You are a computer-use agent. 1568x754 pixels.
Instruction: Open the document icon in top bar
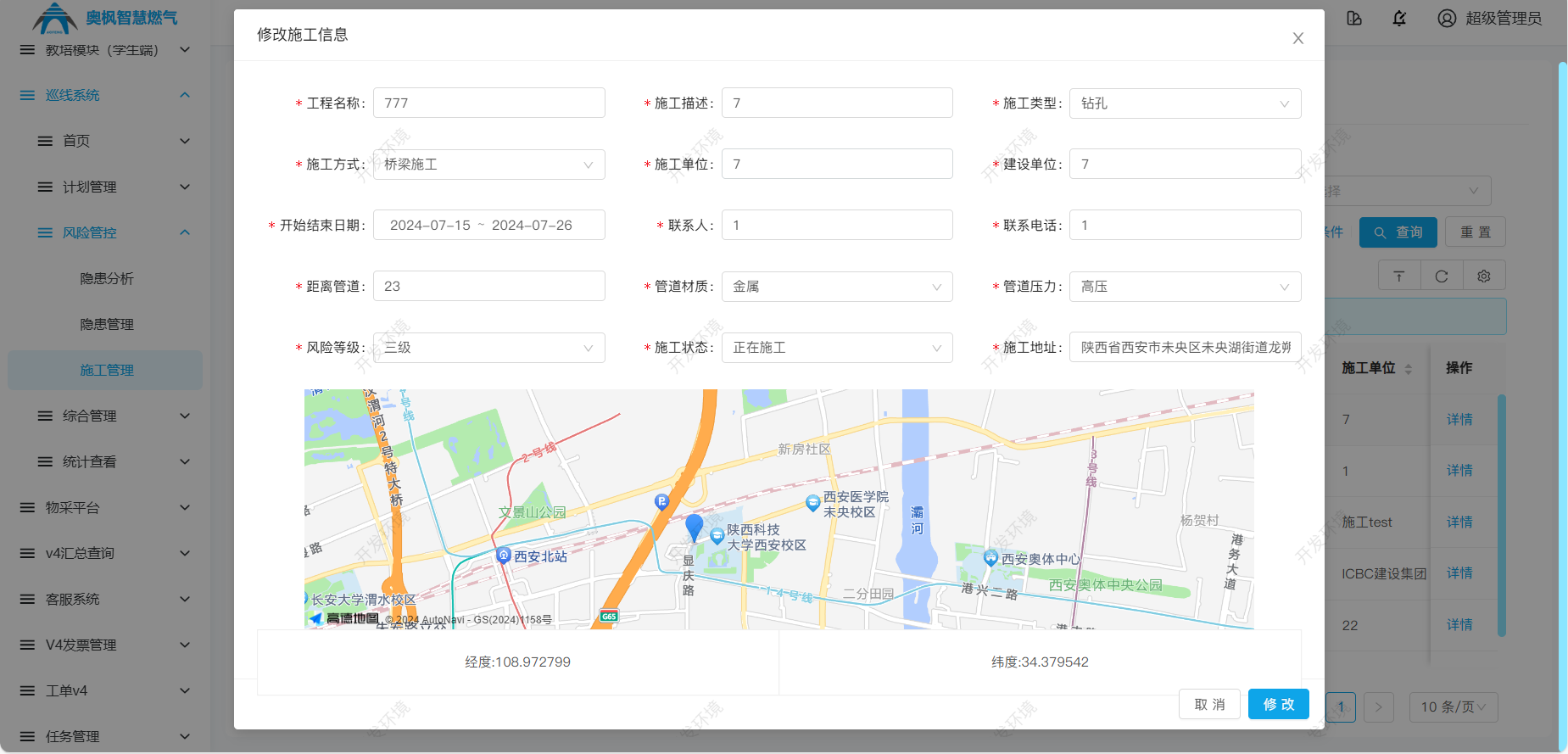click(x=1354, y=18)
